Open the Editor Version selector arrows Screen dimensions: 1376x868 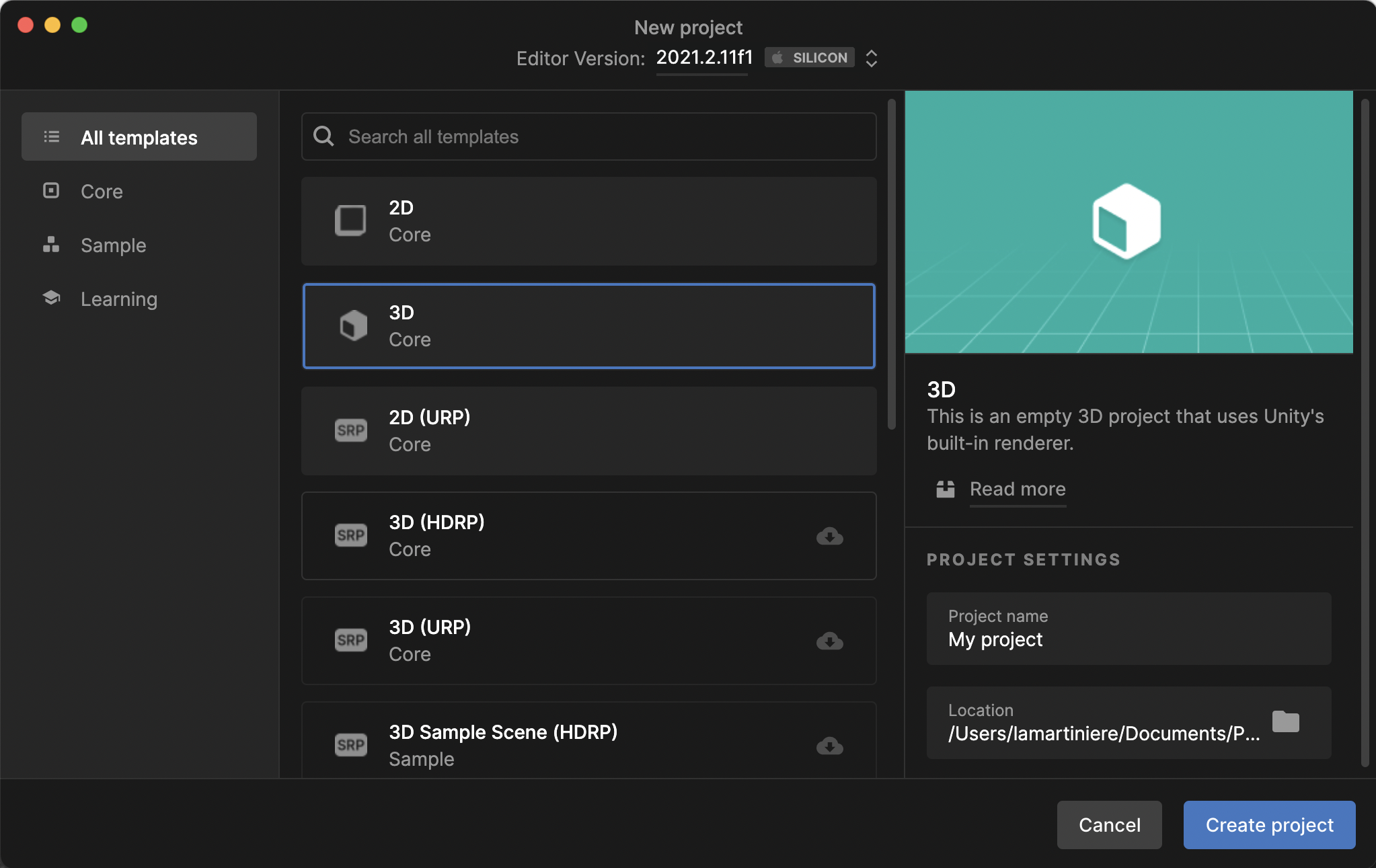[871, 58]
